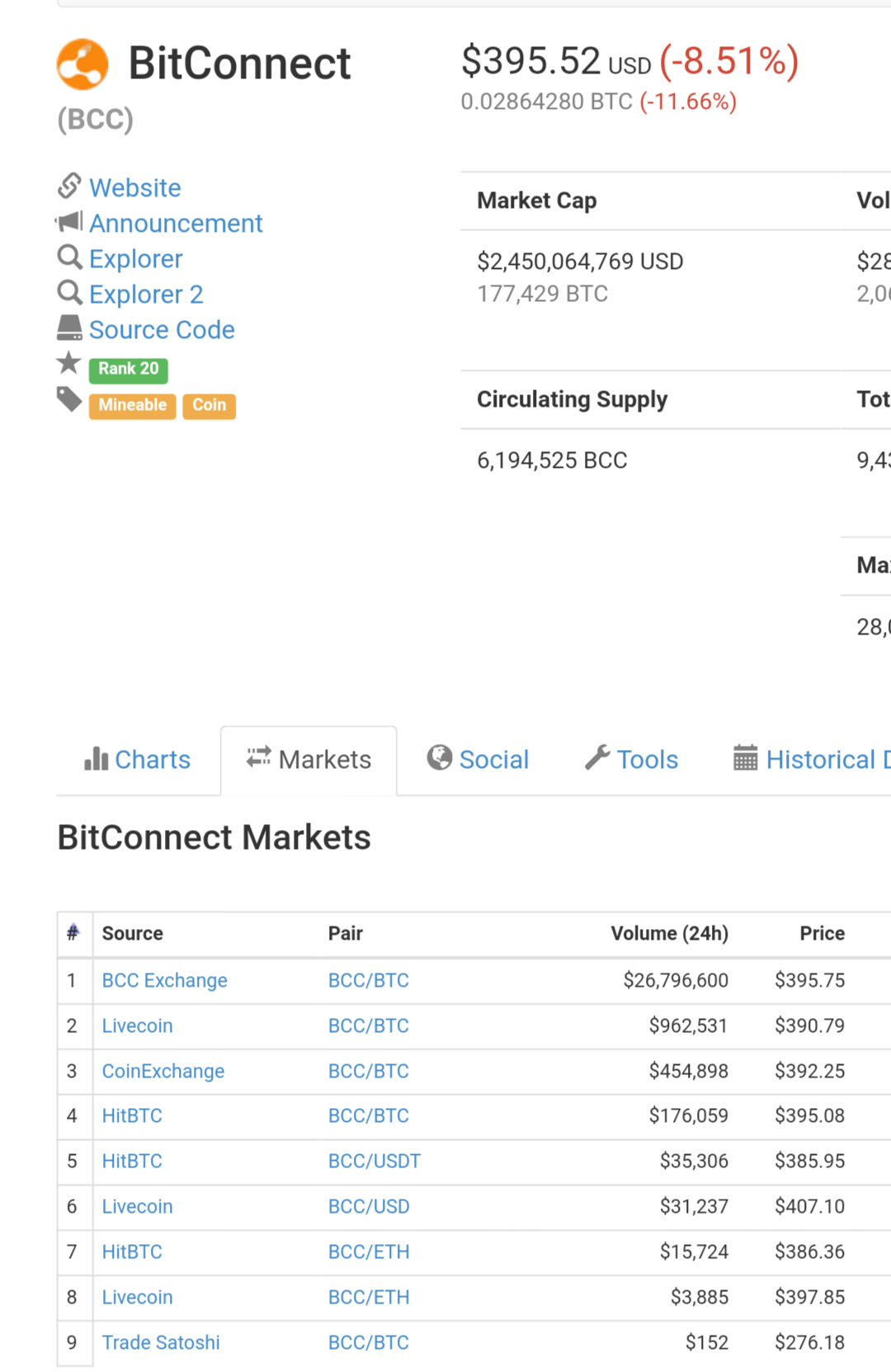
Task: Select the (BCC) ticker symbol text
Action: coord(96,120)
